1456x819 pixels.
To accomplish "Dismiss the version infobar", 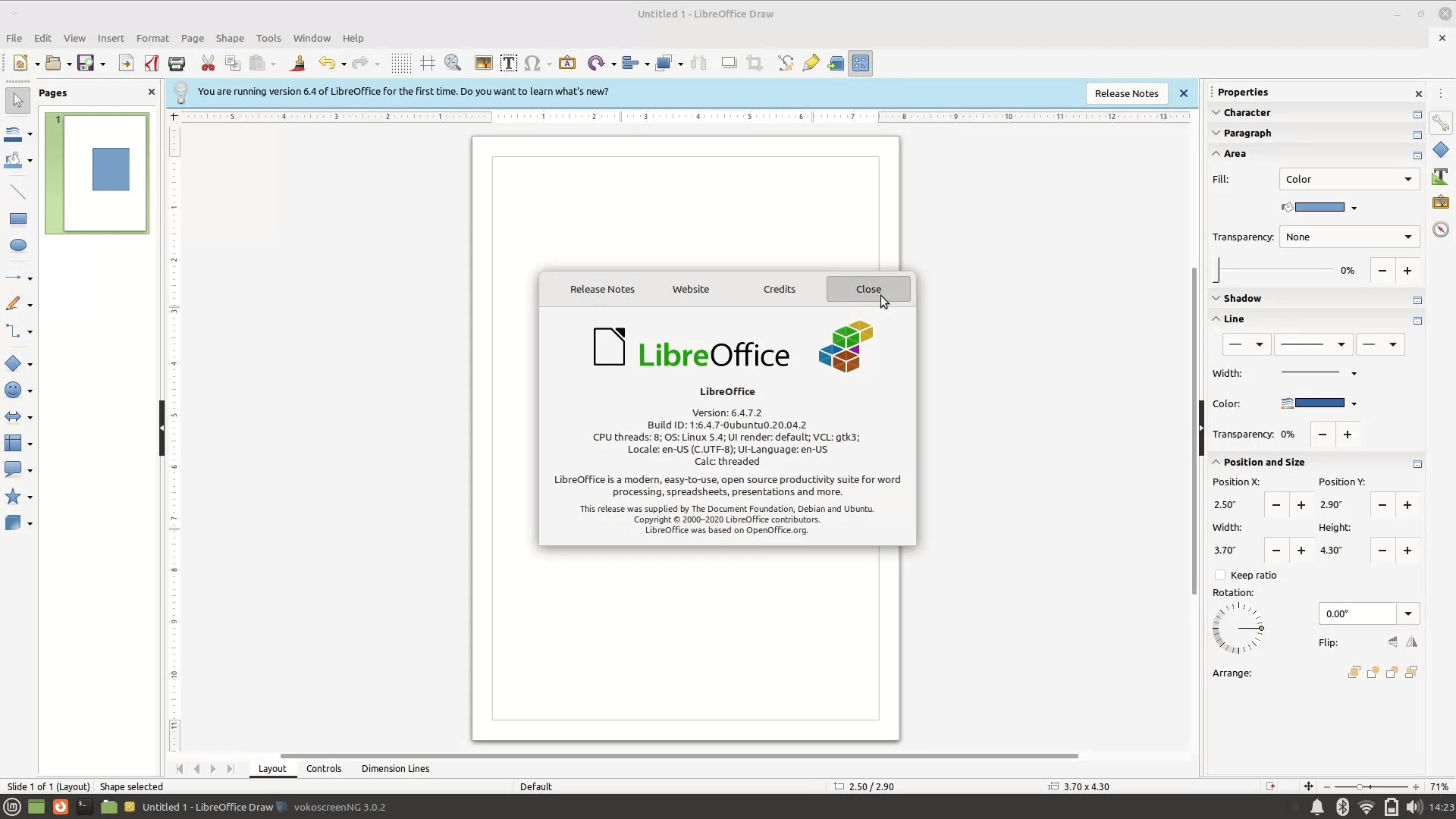I will tap(1184, 93).
